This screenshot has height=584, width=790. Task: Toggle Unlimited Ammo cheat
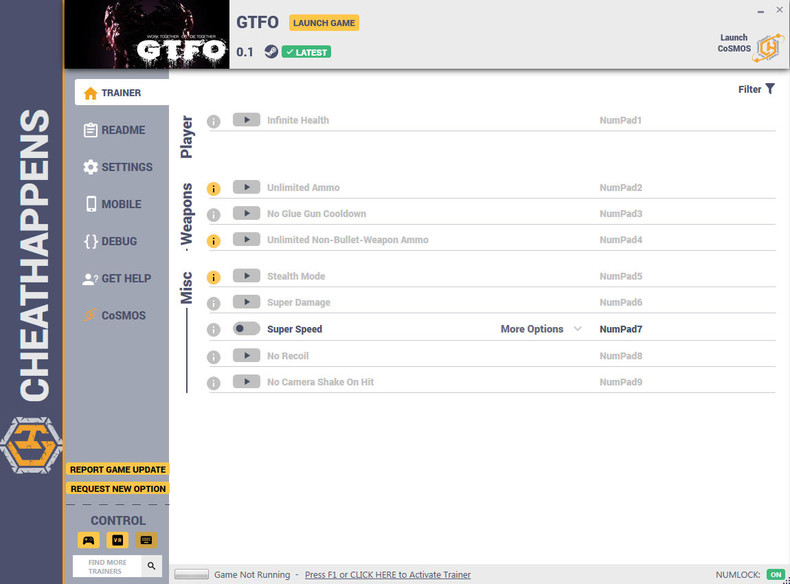click(246, 187)
